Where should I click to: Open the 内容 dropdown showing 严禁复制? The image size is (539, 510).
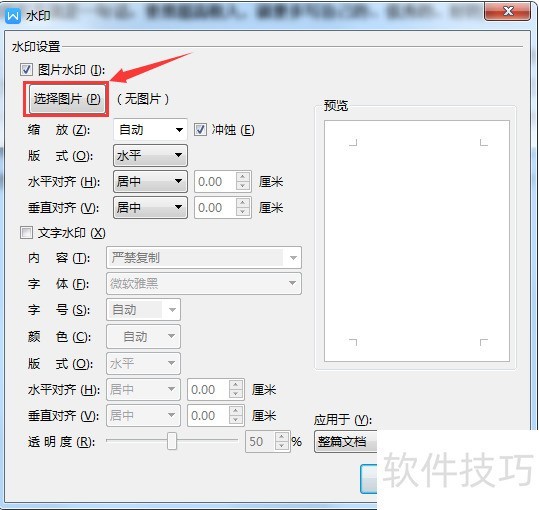click(x=204, y=257)
